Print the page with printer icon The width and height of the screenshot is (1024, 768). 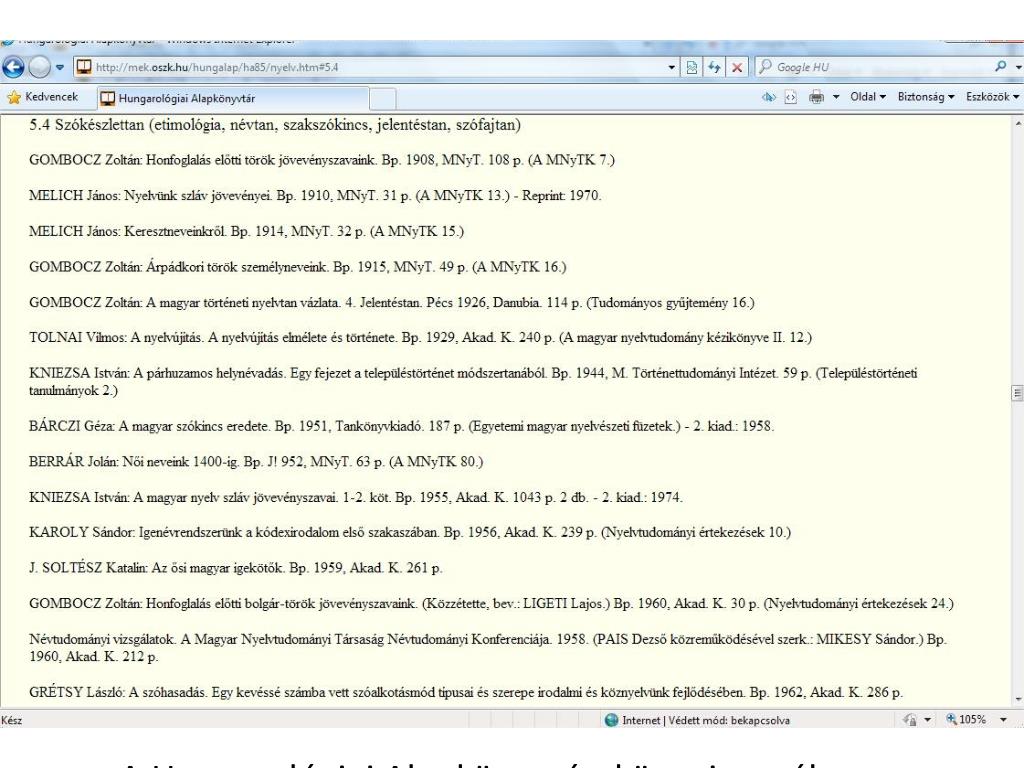pyautogui.click(x=816, y=97)
